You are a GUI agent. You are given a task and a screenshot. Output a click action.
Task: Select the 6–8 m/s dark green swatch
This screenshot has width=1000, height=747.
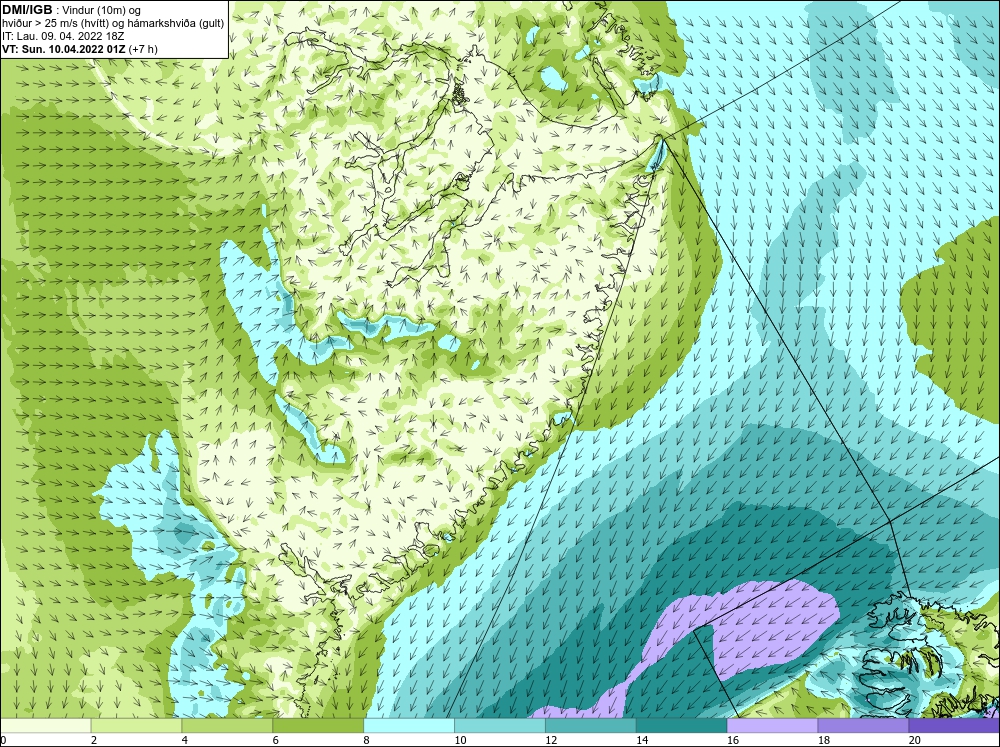coord(318,725)
